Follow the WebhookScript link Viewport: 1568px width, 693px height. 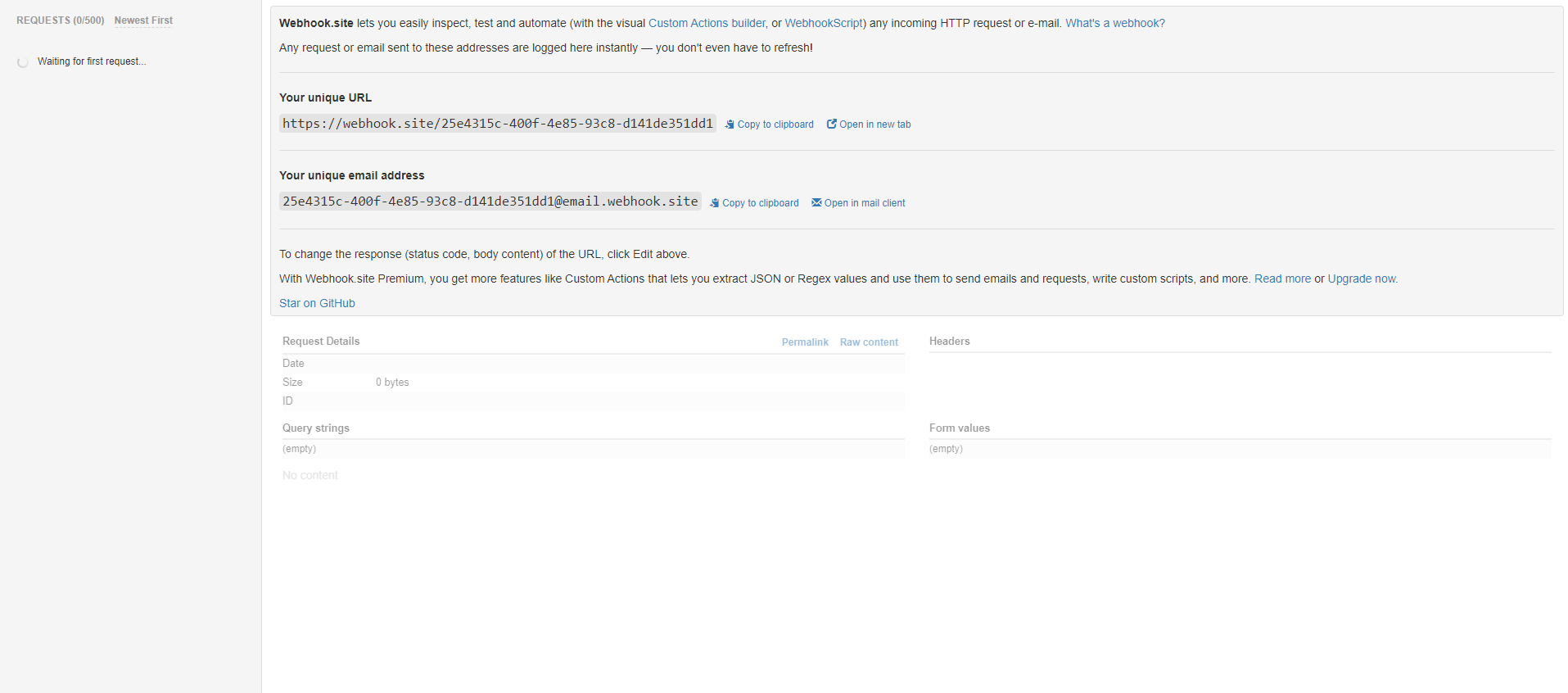824,23
